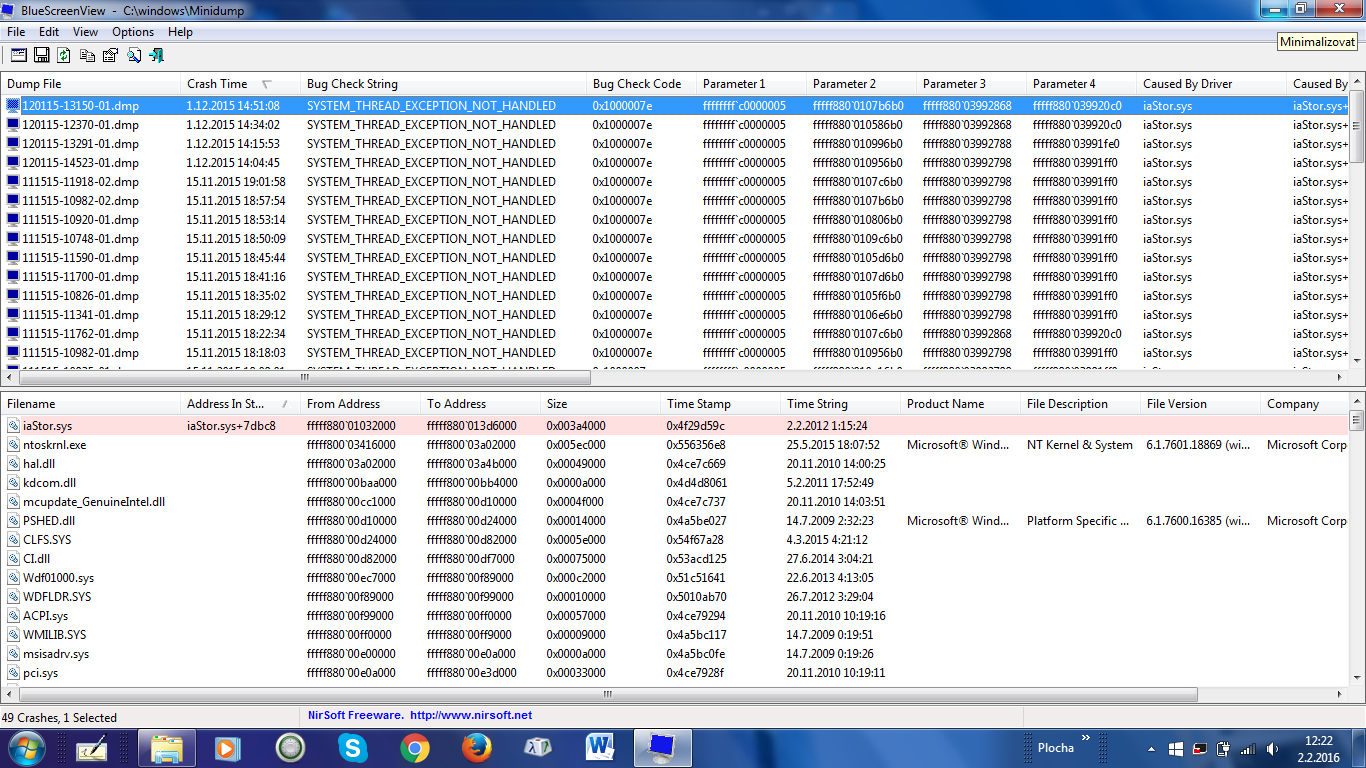Click parameter value fffff880`0105f6b0
The image size is (1366, 768).
point(857,296)
